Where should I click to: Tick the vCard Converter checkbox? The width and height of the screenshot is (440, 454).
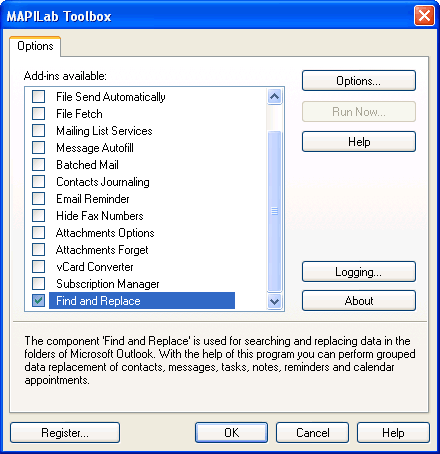(x=38, y=267)
